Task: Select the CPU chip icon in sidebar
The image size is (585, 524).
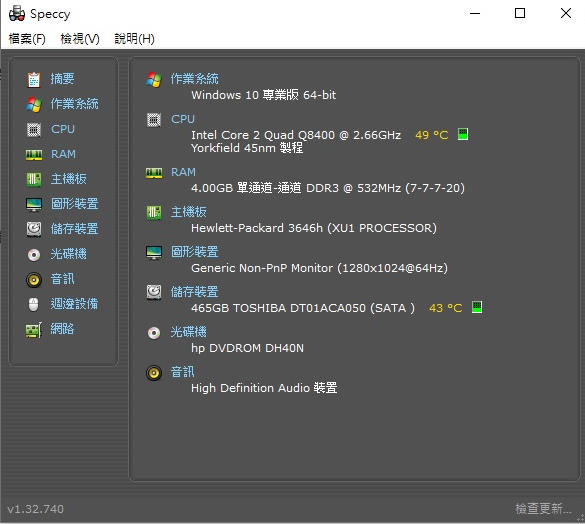Action: [34, 130]
